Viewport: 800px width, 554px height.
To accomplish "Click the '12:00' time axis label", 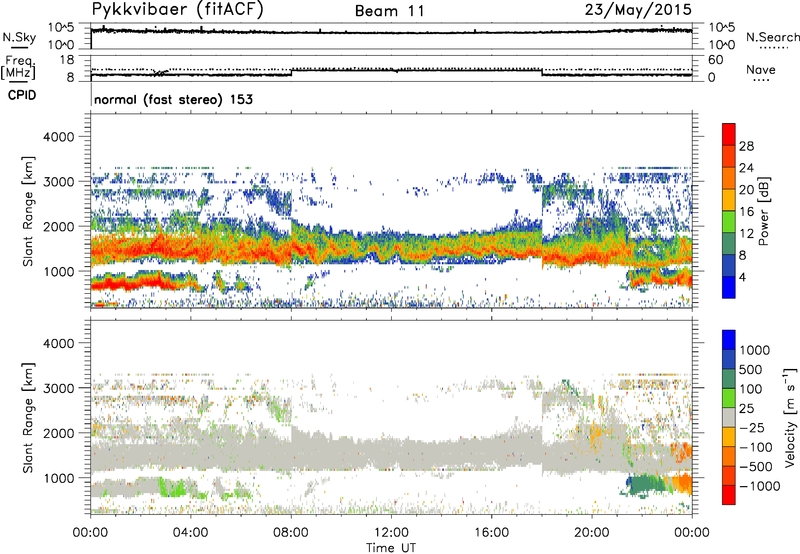I will point(391,533).
